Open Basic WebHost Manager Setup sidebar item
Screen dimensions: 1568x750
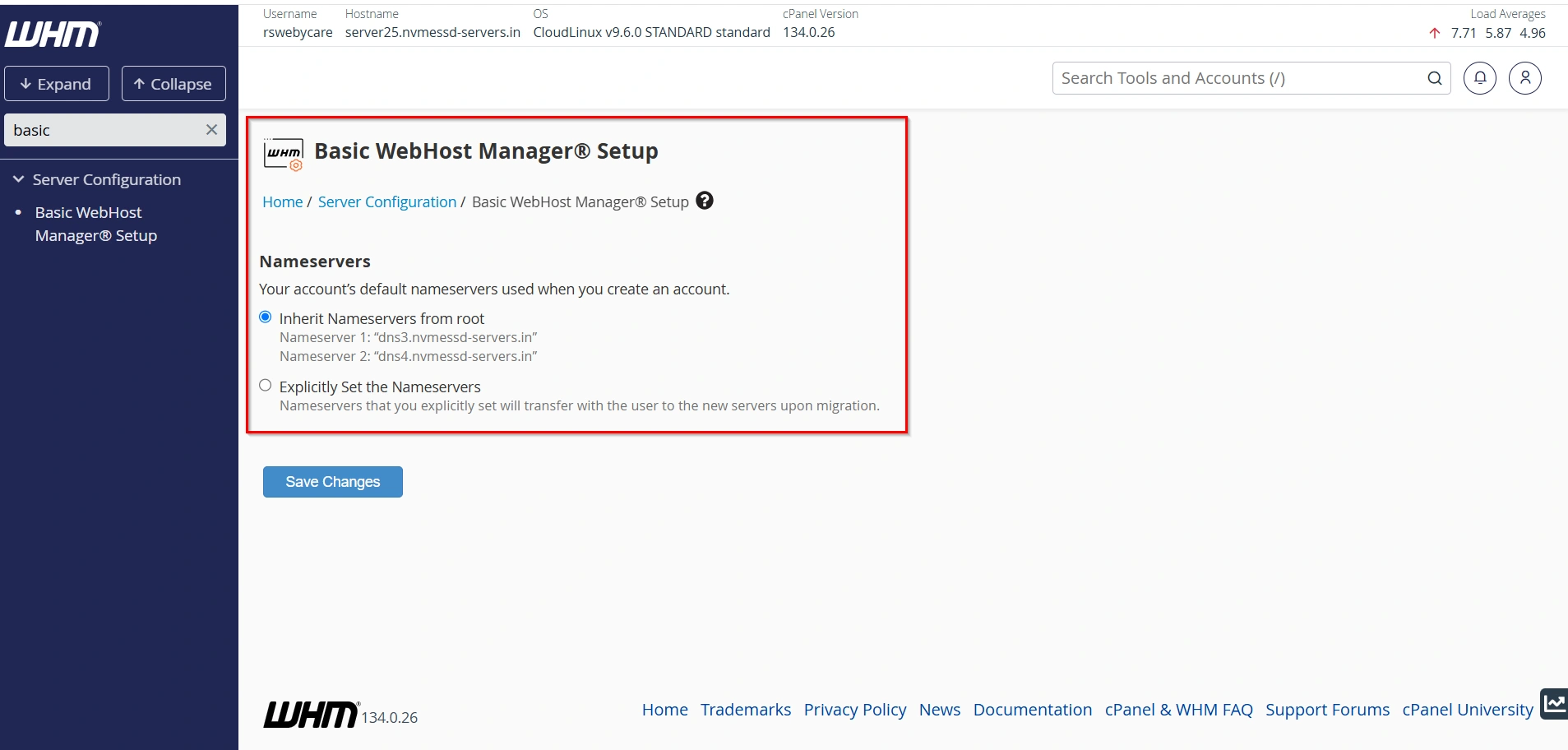(x=96, y=224)
